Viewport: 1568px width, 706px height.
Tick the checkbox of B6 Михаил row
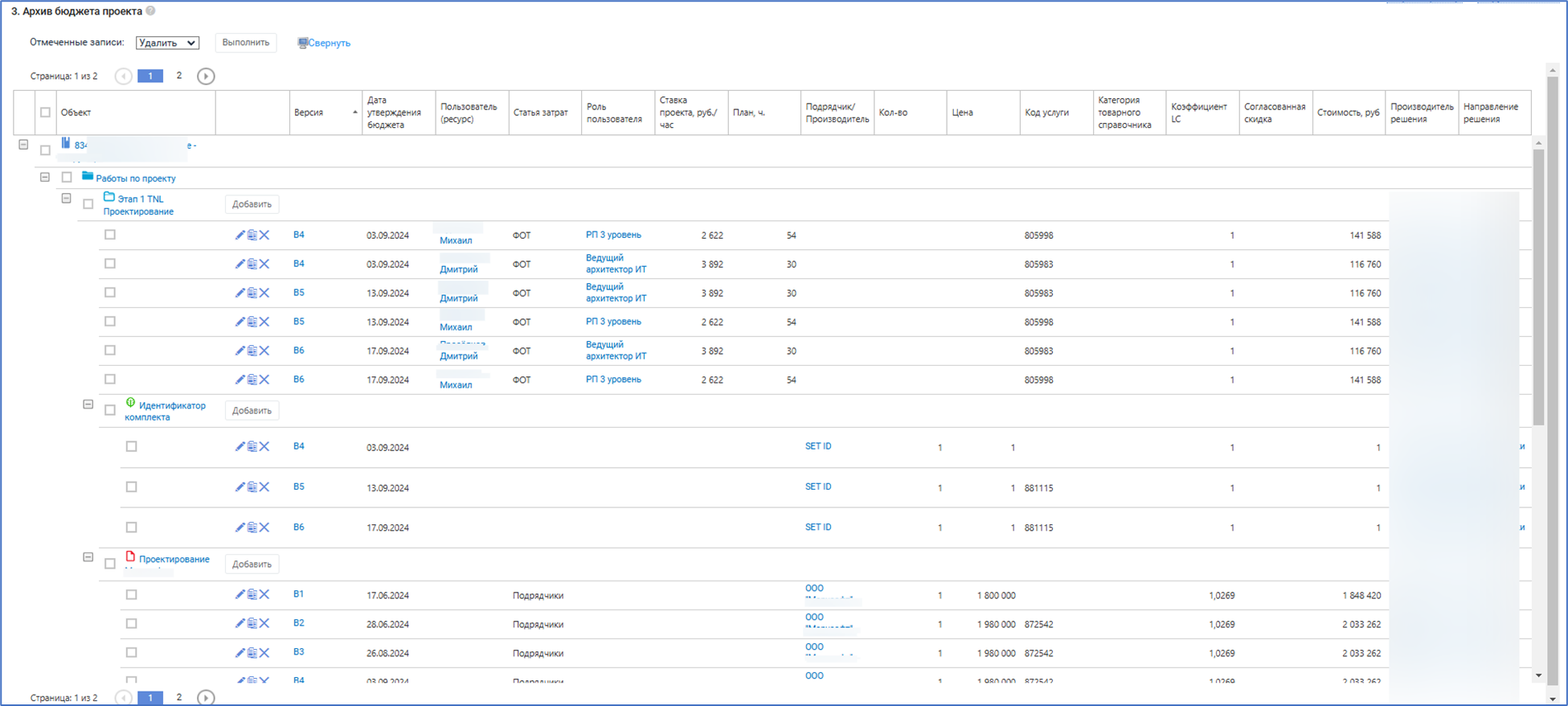(110, 380)
